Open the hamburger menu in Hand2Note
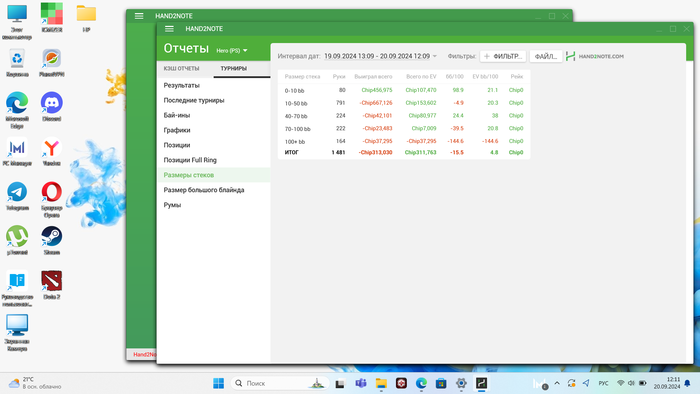Viewport: 700px width, 394px height. pos(169,29)
